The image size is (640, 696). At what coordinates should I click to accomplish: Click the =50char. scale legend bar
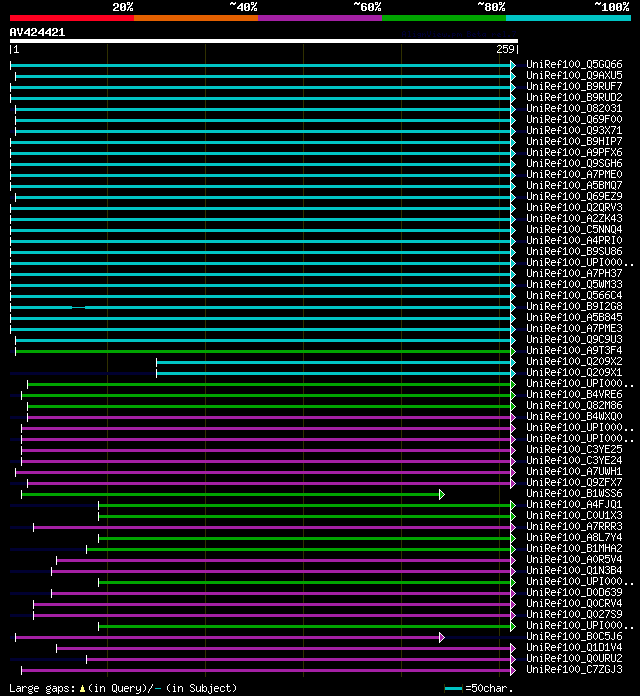coord(453,688)
